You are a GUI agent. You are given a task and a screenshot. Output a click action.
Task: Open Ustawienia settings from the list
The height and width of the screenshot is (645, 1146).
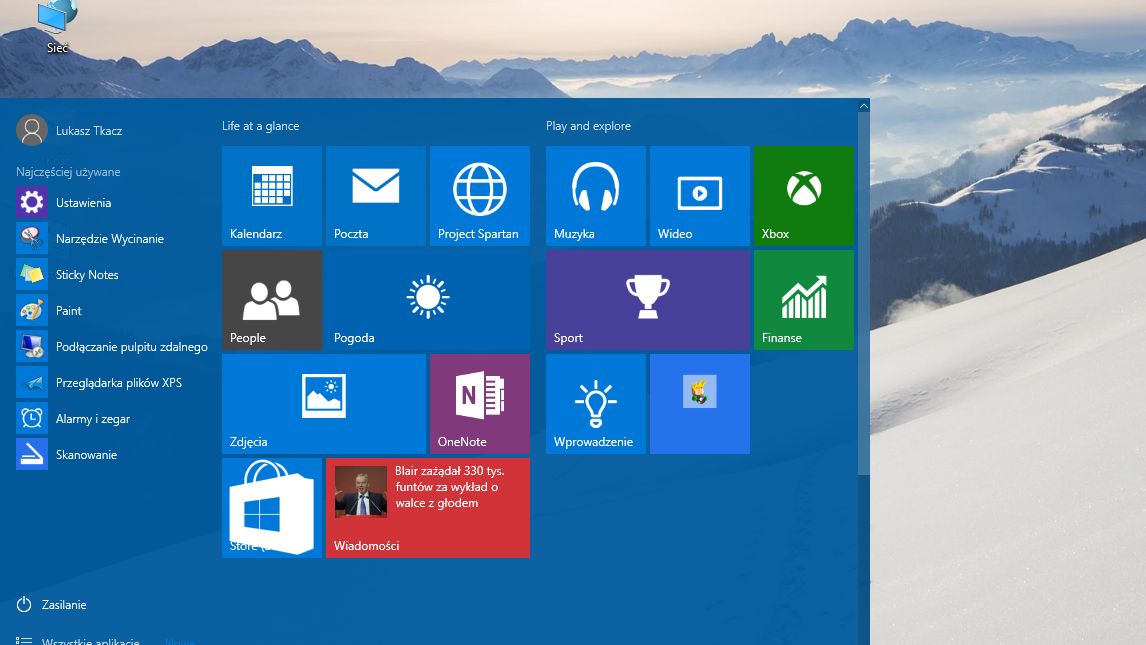[112, 202]
